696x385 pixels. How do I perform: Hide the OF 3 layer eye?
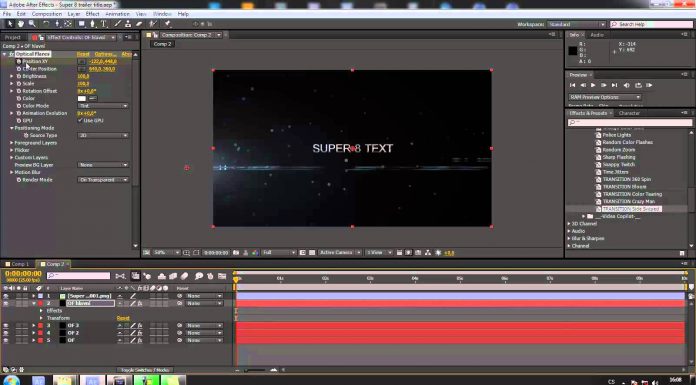click(x=6, y=325)
